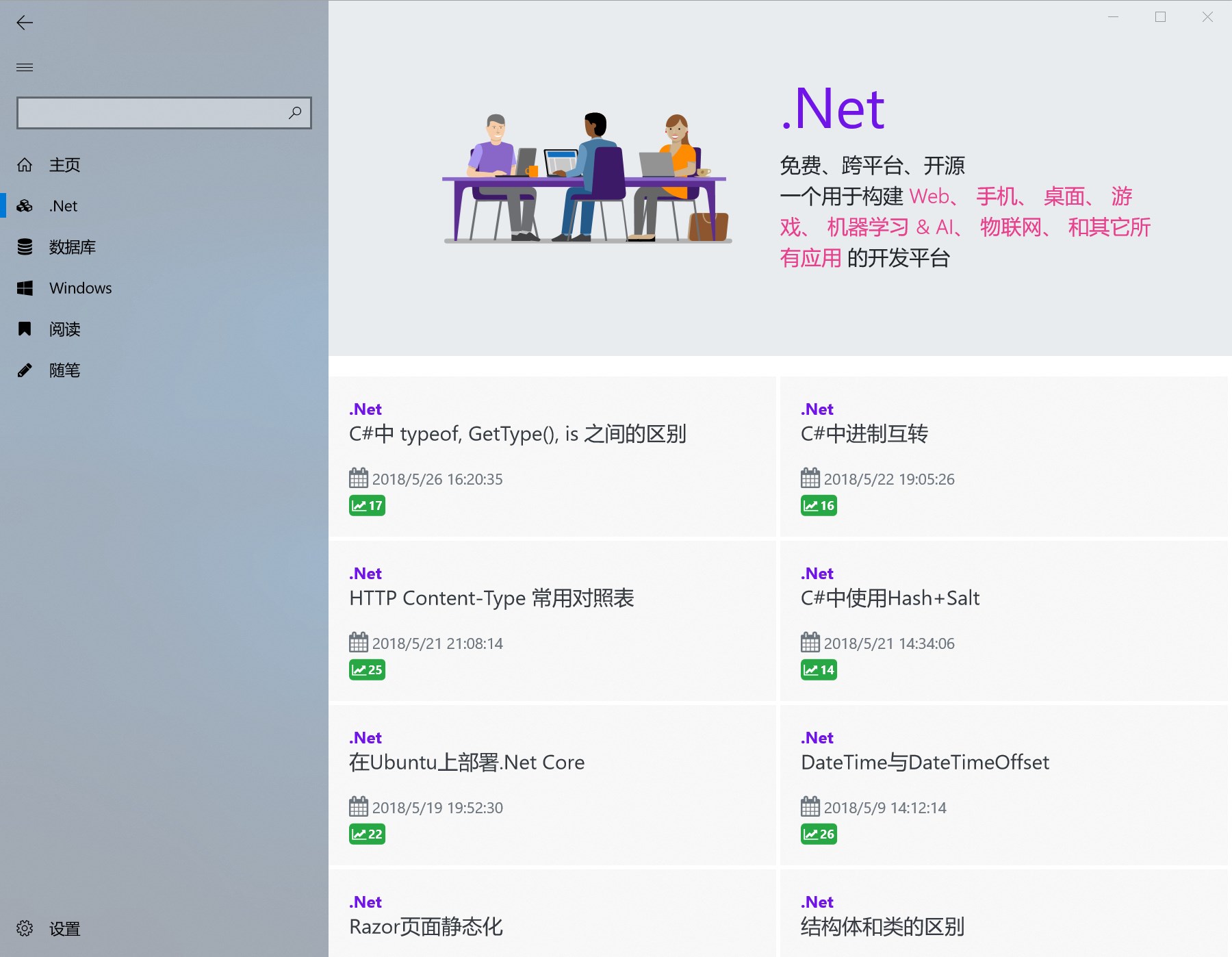Viewport: 1232px width, 957px height.
Task: Click calendar icon beside 2018/5/26 16:20:35
Action: click(359, 478)
